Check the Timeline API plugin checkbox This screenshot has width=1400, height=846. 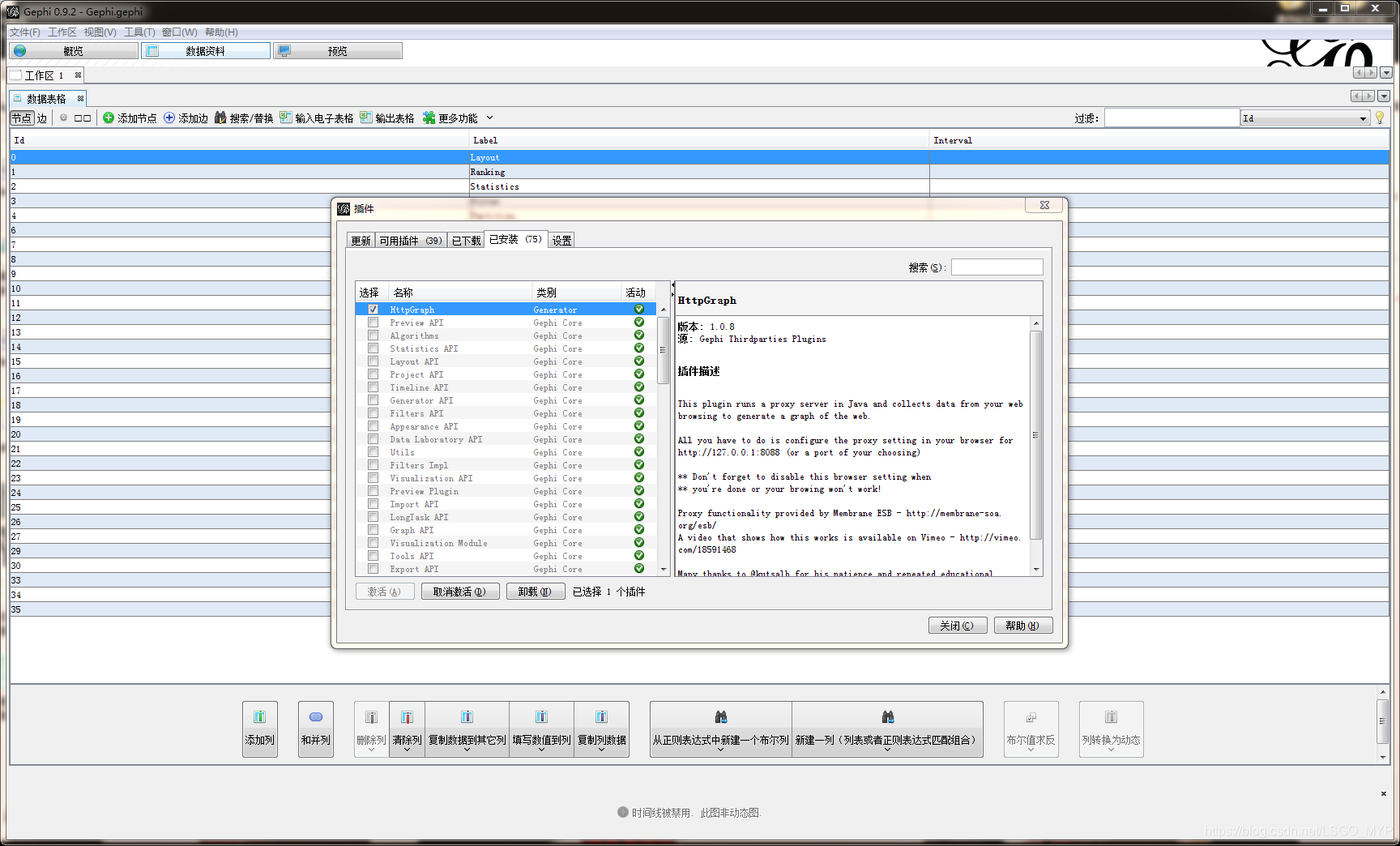(373, 387)
